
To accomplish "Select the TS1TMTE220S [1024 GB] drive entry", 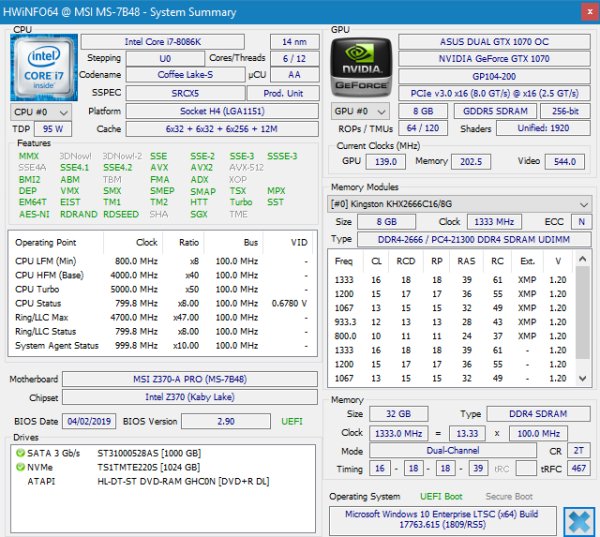I will (x=148, y=467).
